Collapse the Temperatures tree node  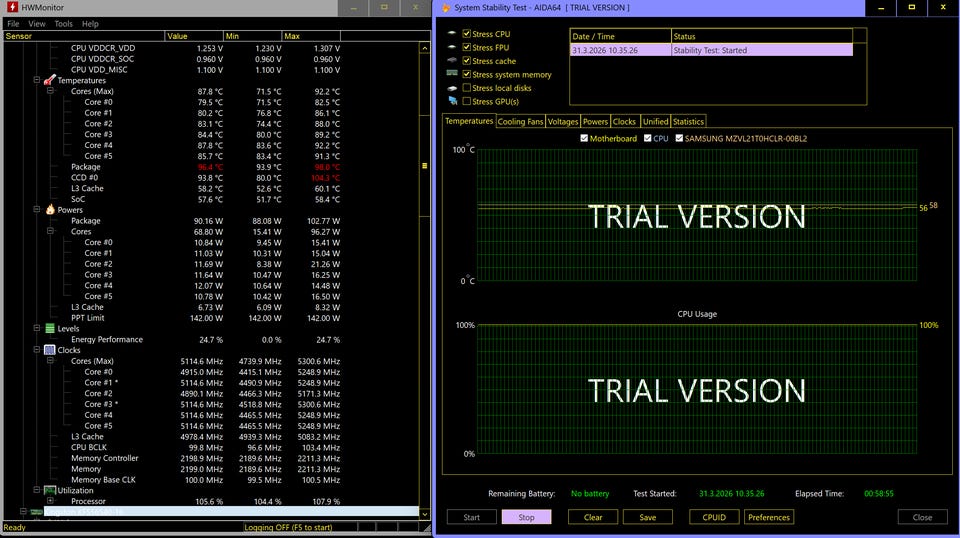[37, 81]
